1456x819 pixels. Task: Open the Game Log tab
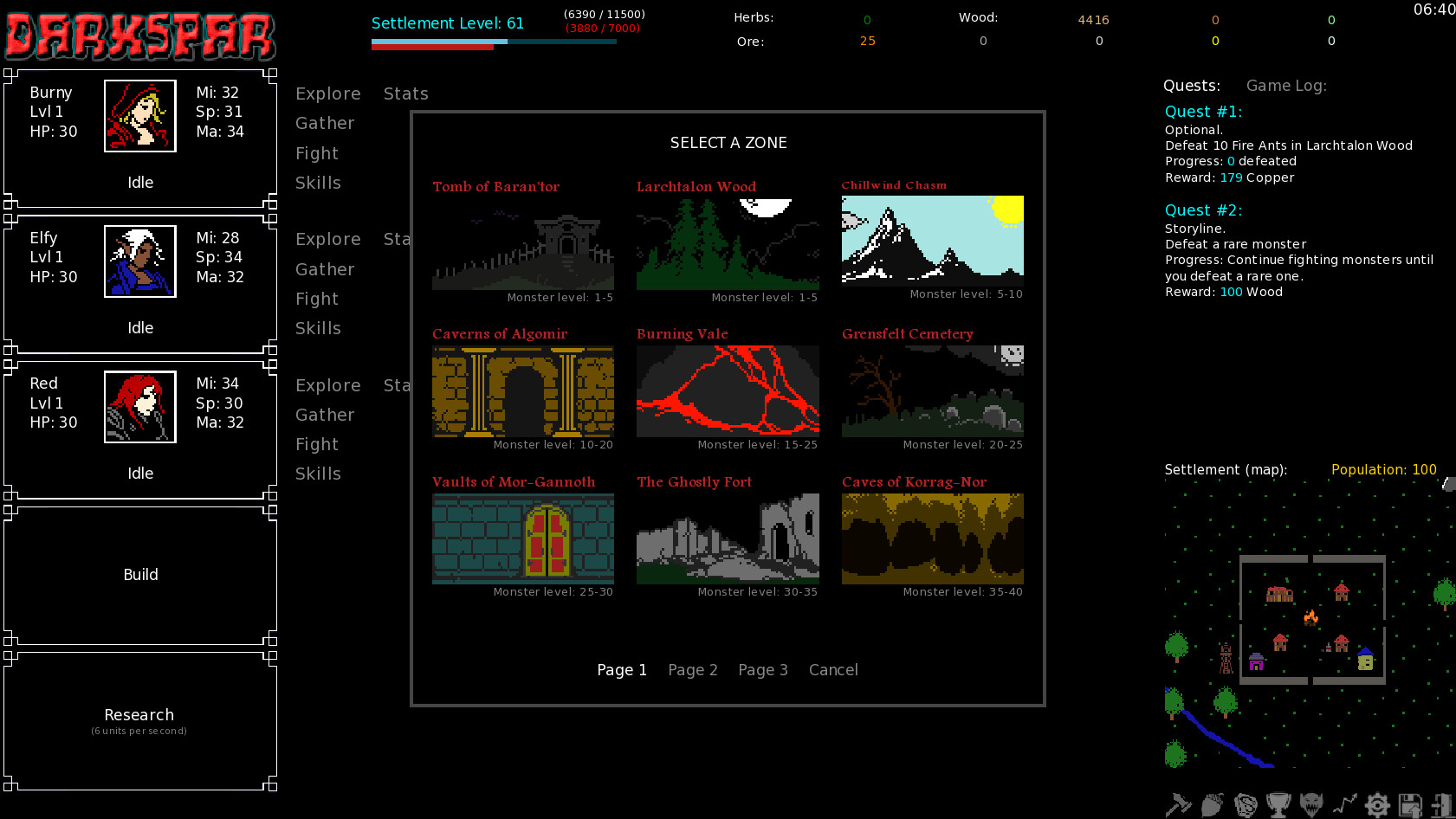1285,86
